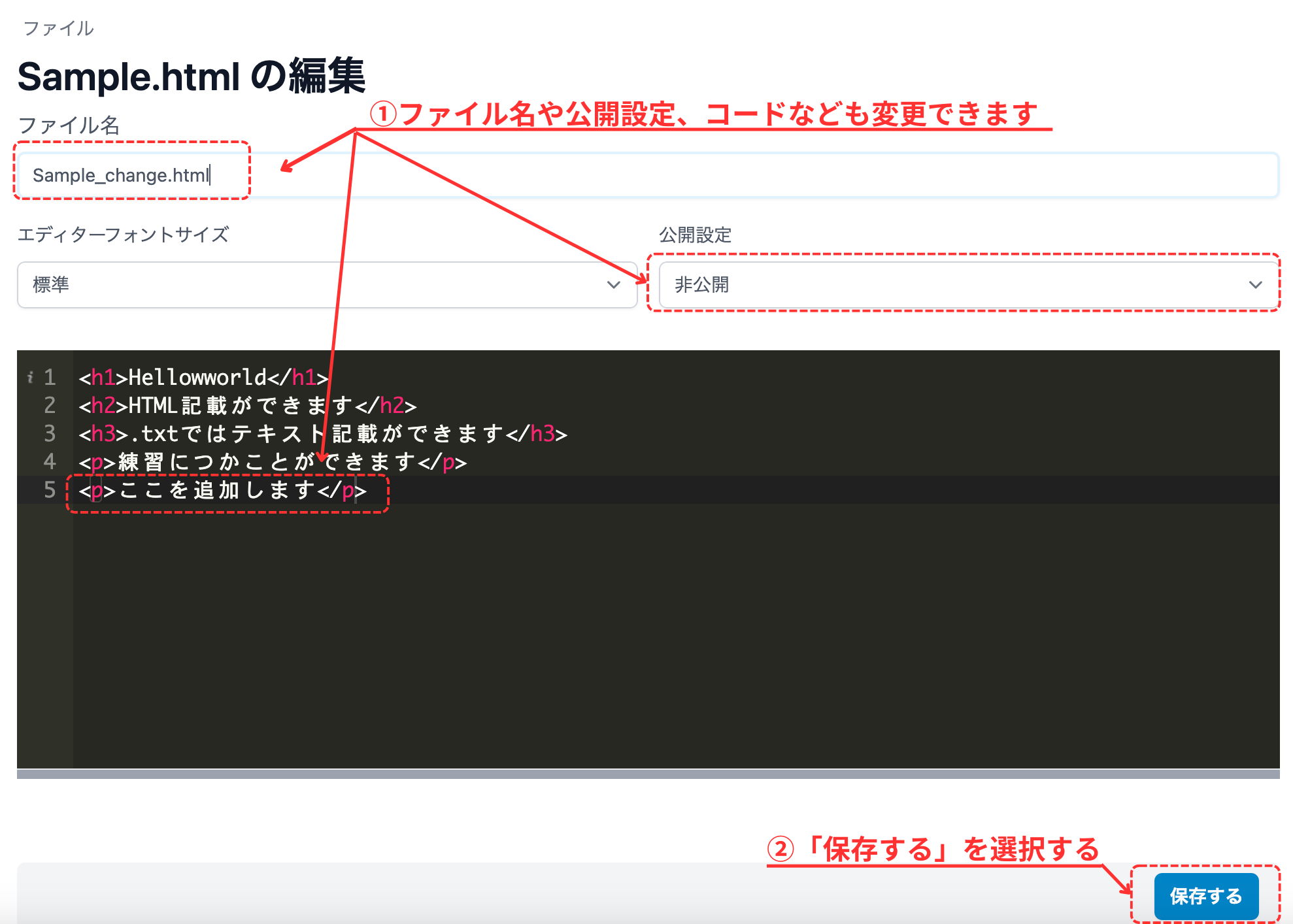Click line number 2 in editor gutter
The width and height of the screenshot is (1293, 924).
(x=50, y=405)
